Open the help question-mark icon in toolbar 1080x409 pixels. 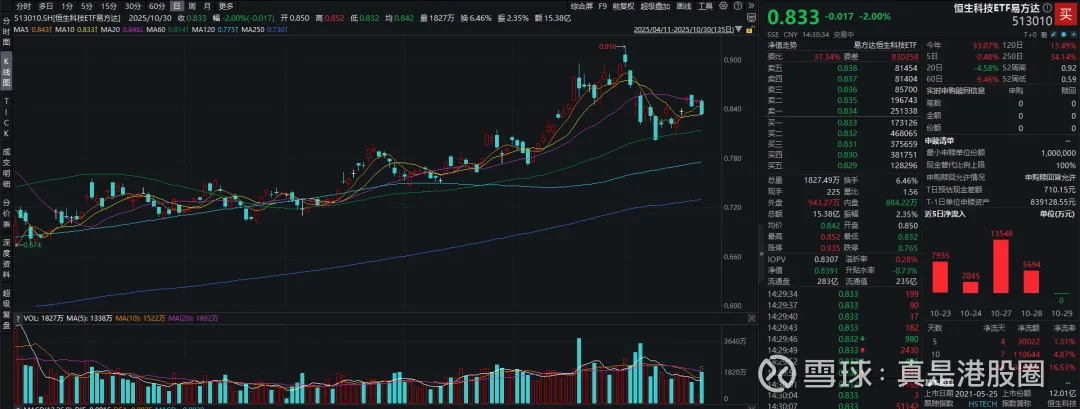point(738,6)
